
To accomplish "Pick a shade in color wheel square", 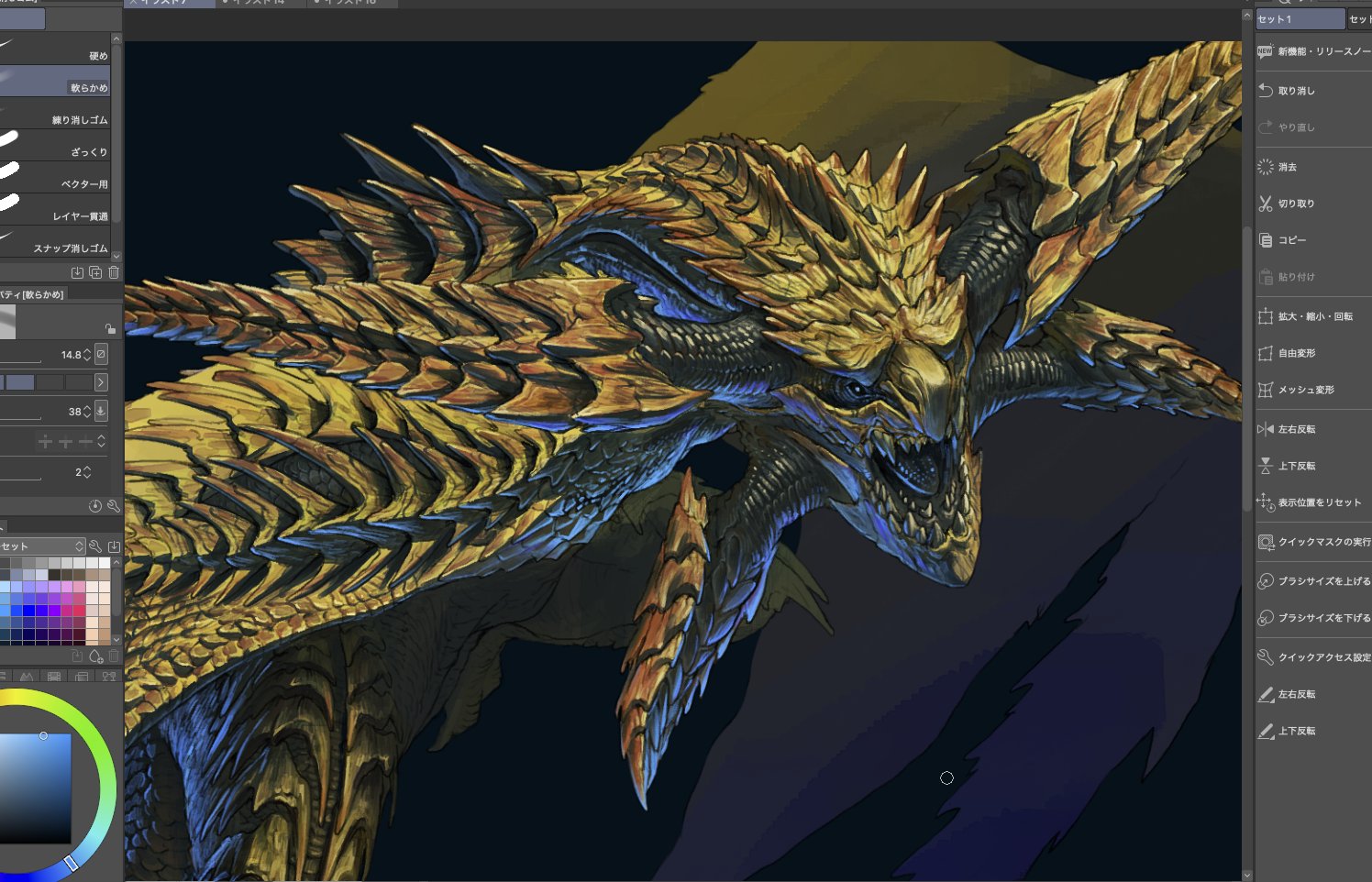I will tap(35, 788).
